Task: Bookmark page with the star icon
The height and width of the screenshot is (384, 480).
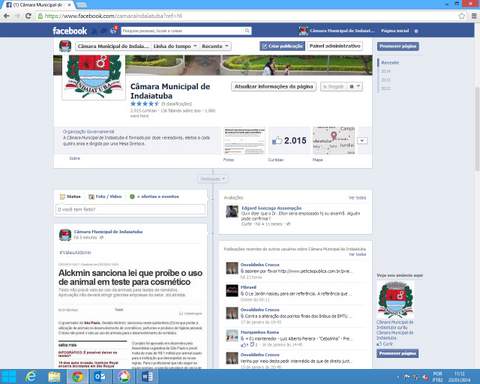Action: 462,16
